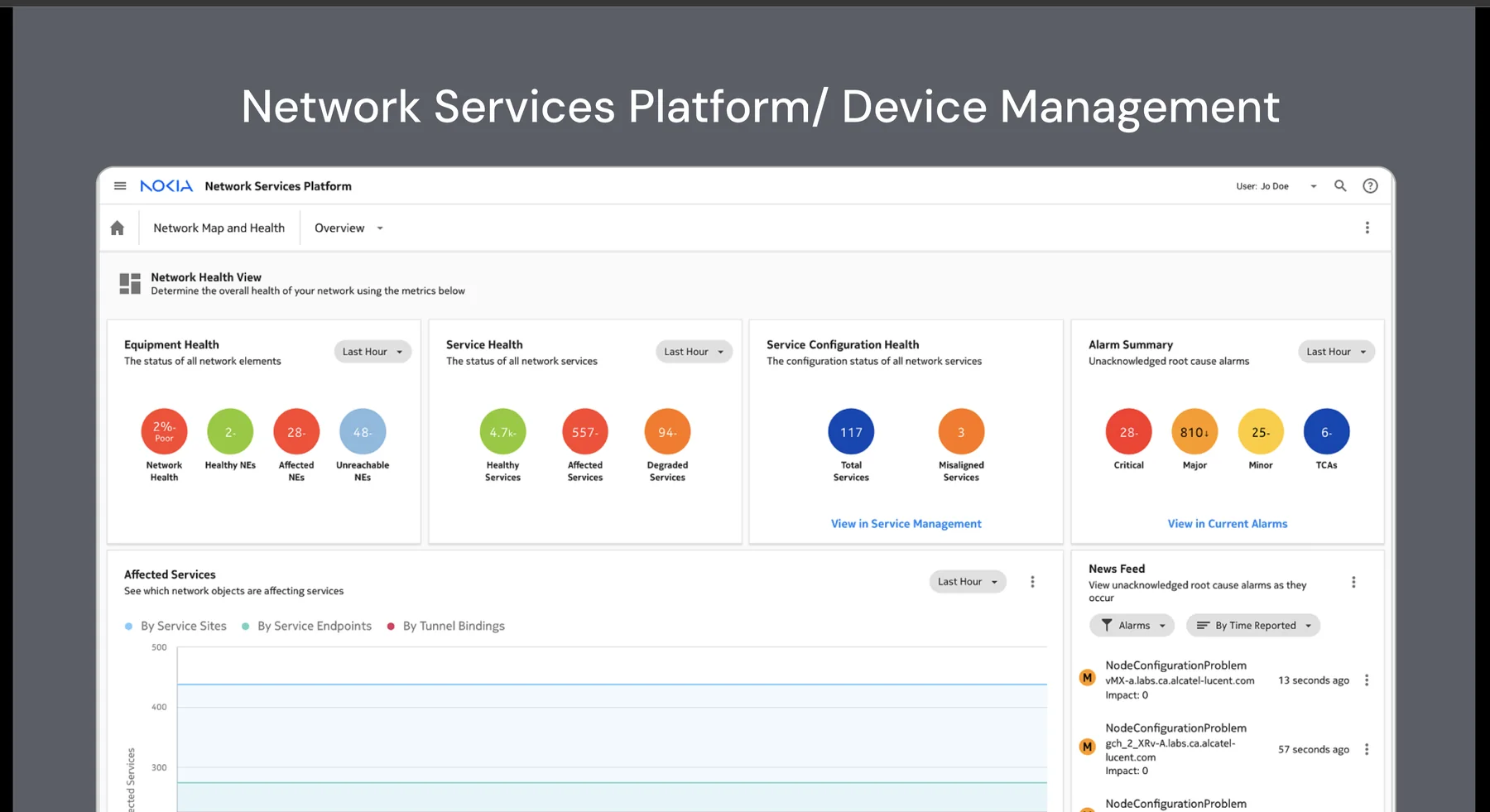Screen dimensions: 1490x812
Task: Open options for the 57 seconds ago alarm
Action: tap(1367, 749)
